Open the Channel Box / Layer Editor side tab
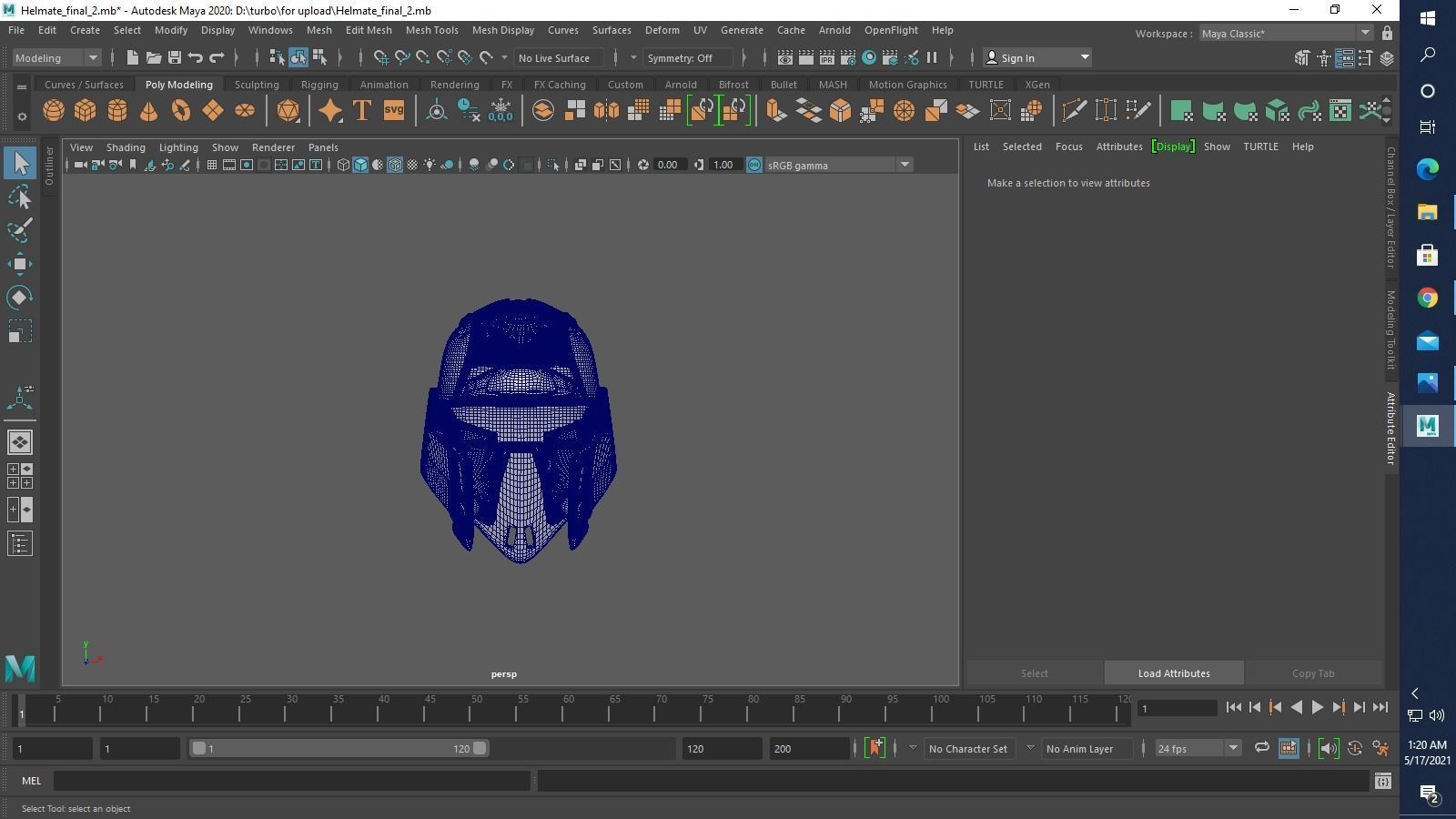The width and height of the screenshot is (1456, 819). (x=1390, y=207)
